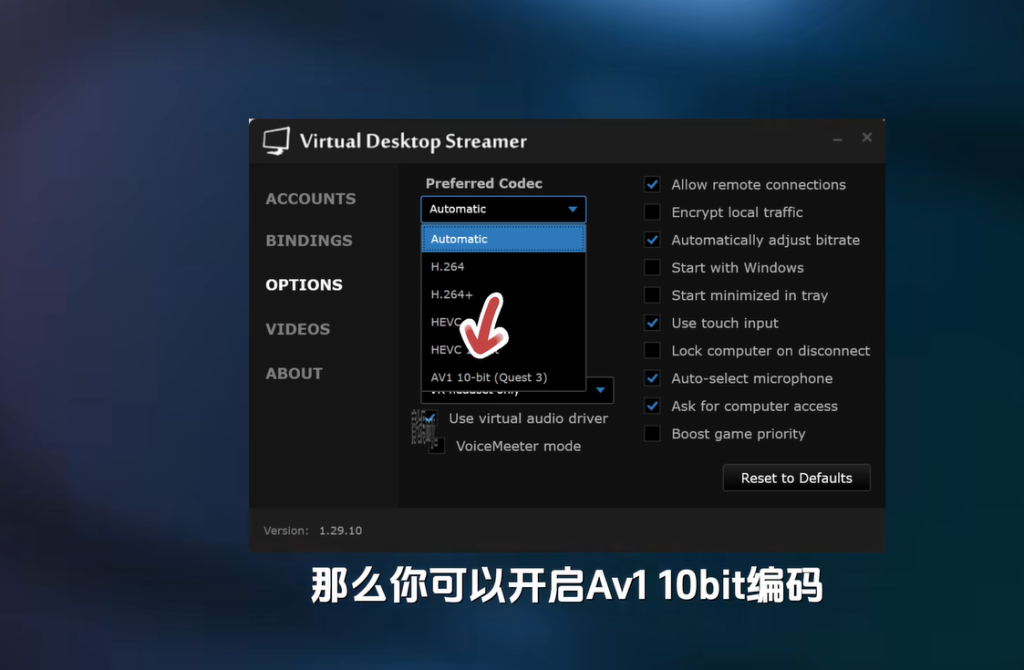Choose the first HEVC codec option
The image size is (1024, 670).
click(504, 322)
